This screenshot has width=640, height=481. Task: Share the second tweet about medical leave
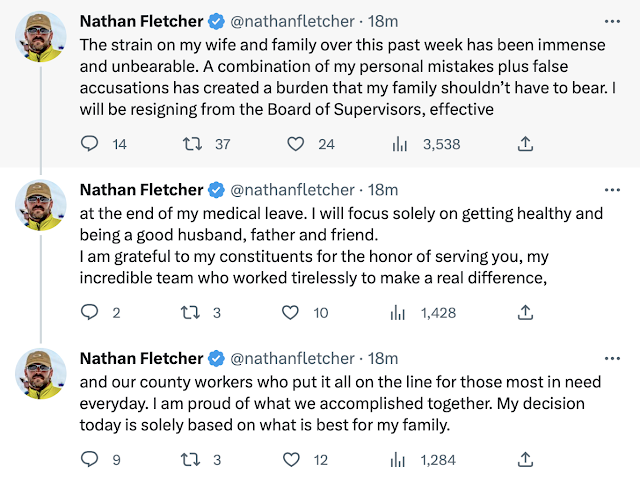pyautogui.click(x=525, y=313)
